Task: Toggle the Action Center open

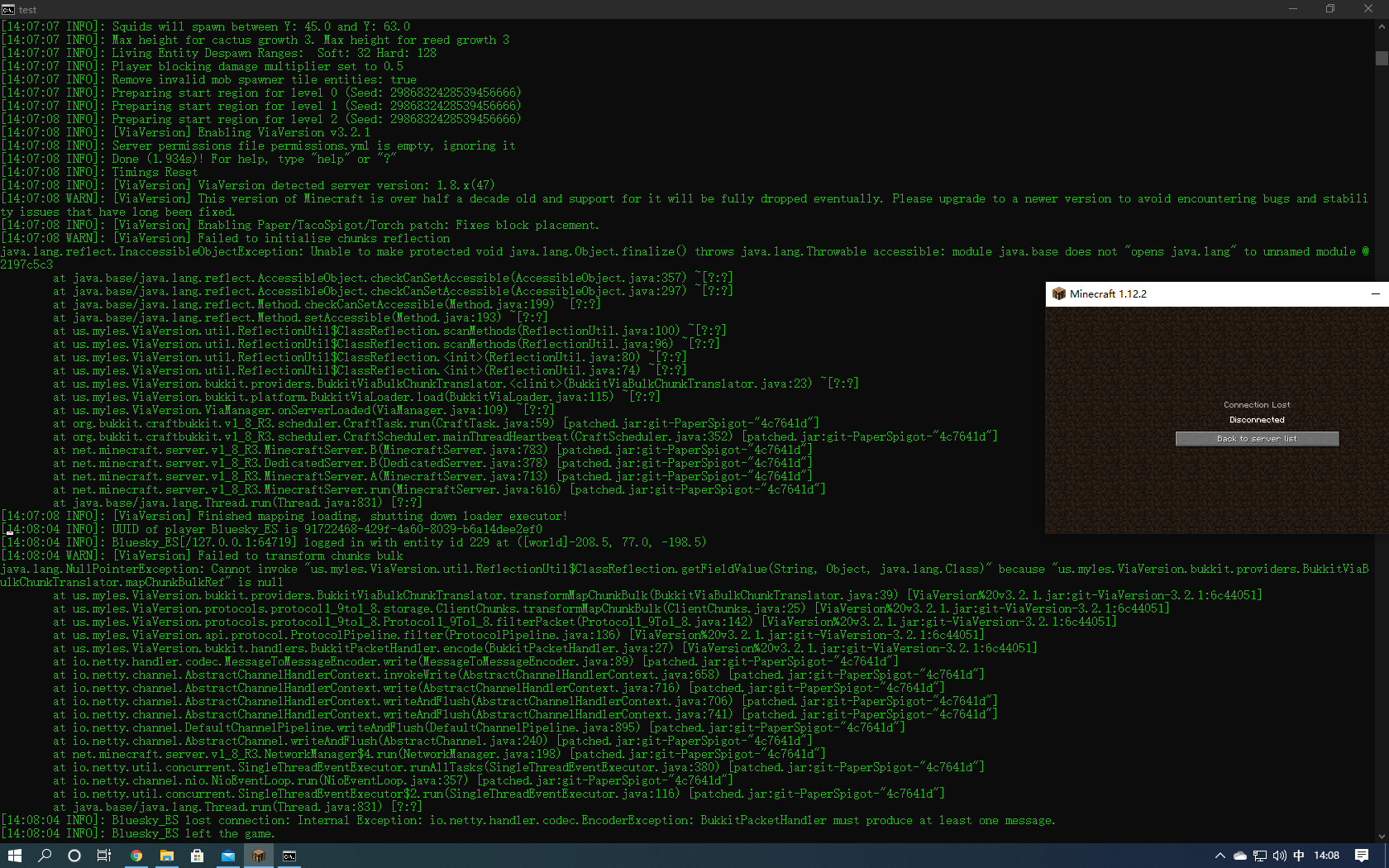Action: [x=1362, y=856]
